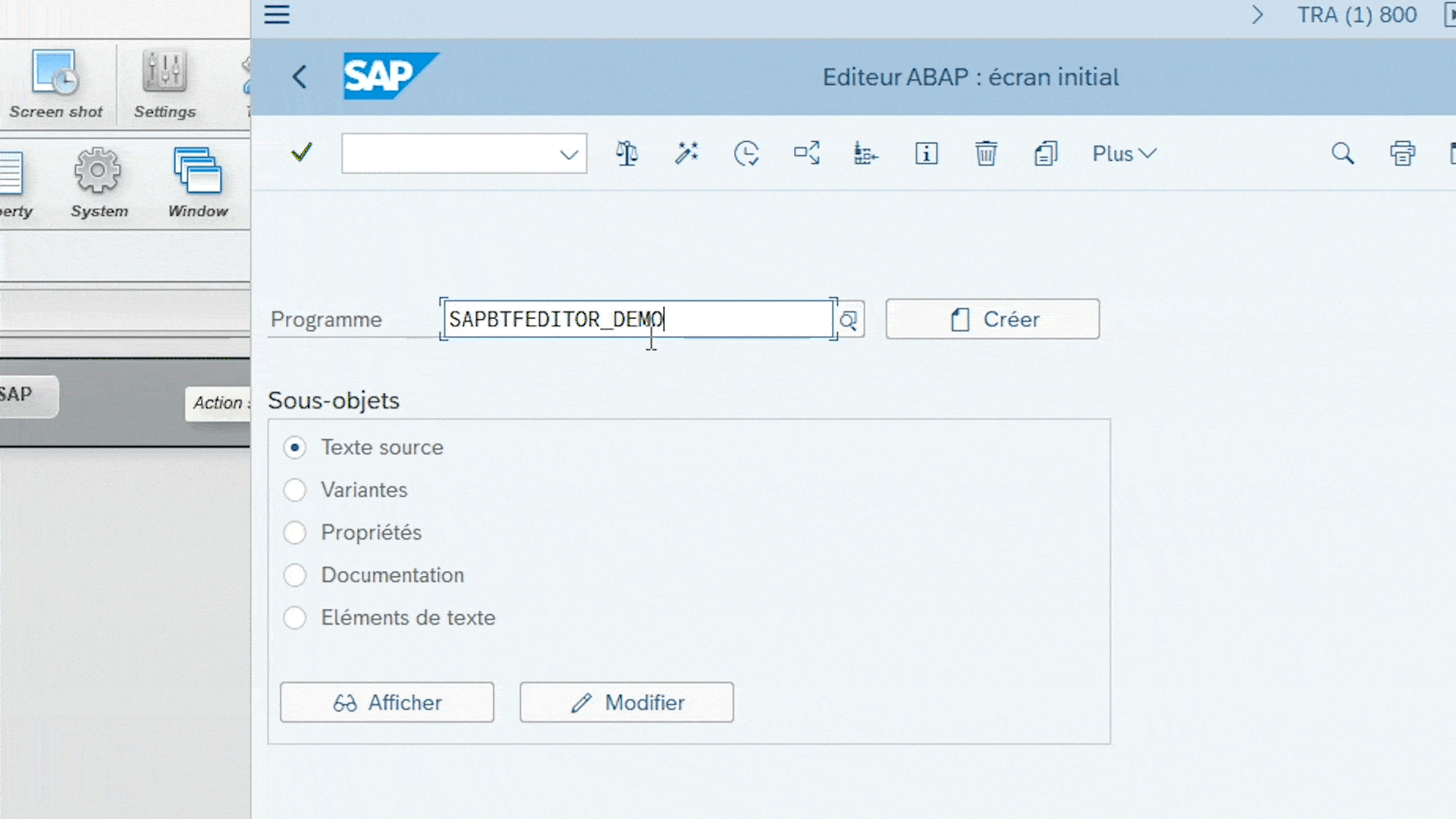The width and height of the screenshot is (1456, 819).
Task: Click the Sous-objets heading
Action: coord(334,400)
